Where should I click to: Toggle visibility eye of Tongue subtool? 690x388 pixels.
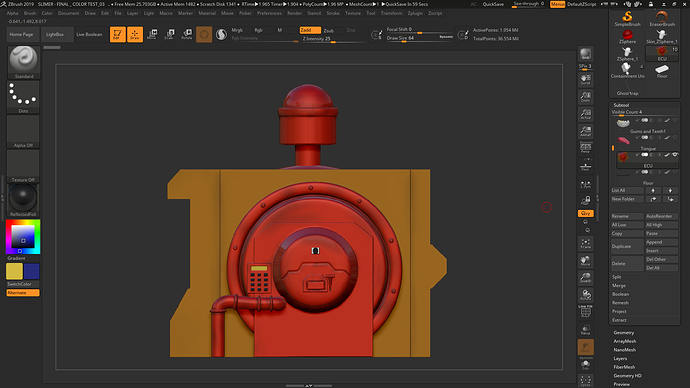[675, 137]
